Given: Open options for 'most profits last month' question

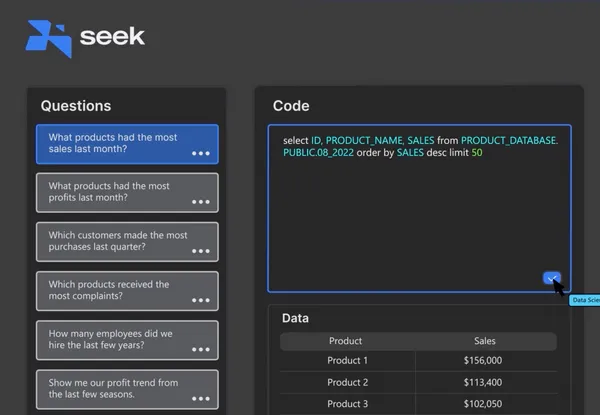Looking at the screenshot, I should (201, 202).
